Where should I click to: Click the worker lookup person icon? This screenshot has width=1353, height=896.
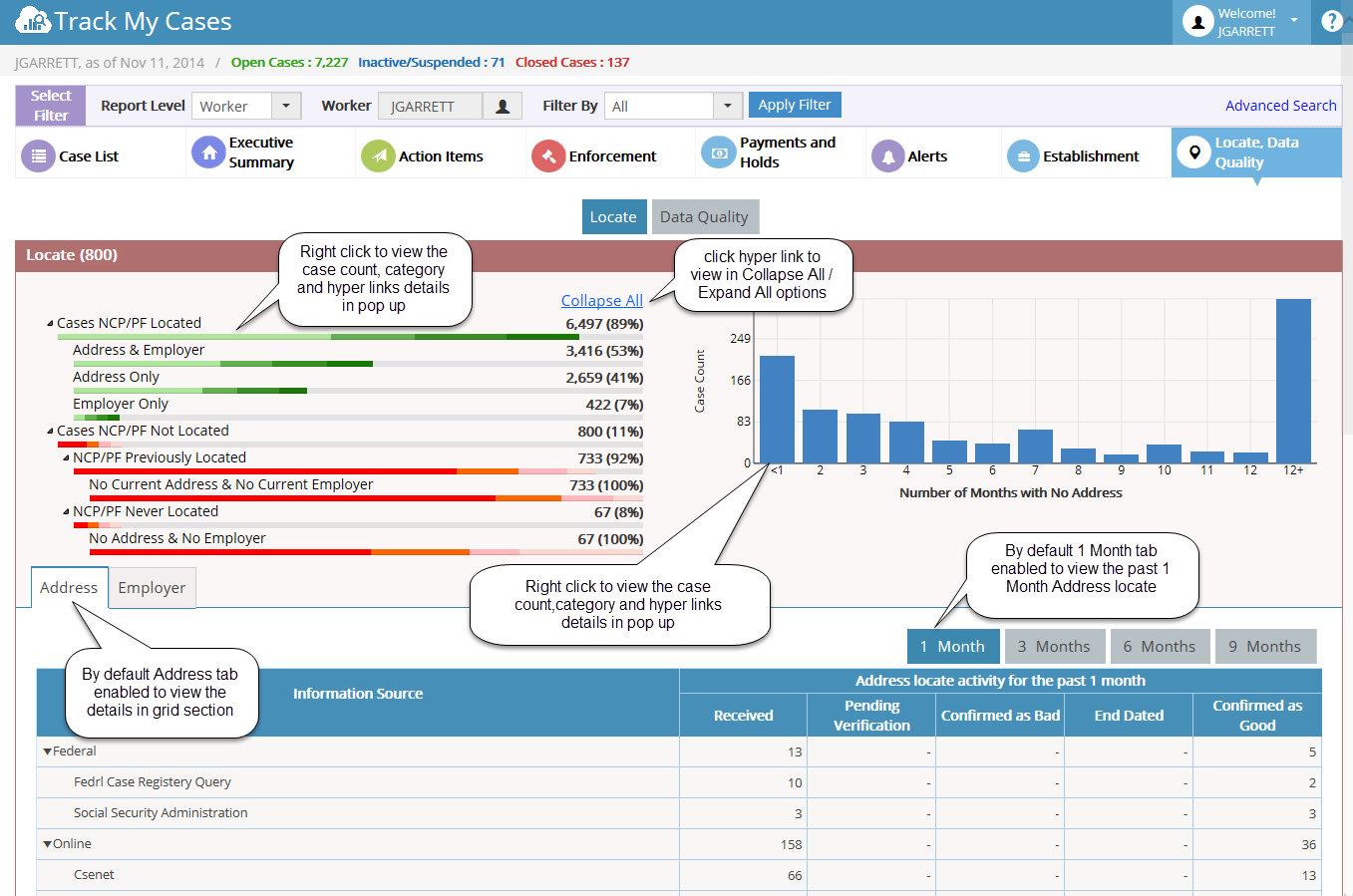point(503,106)
